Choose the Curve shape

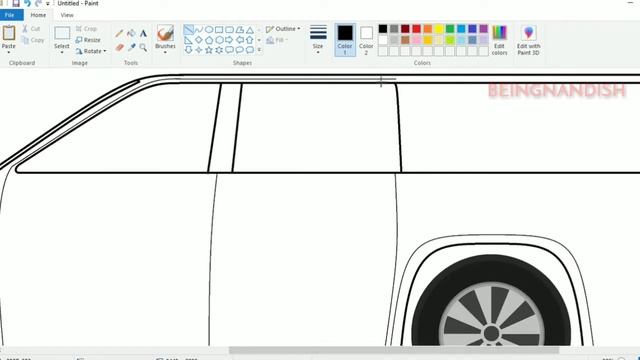click(x=199, y=30)
